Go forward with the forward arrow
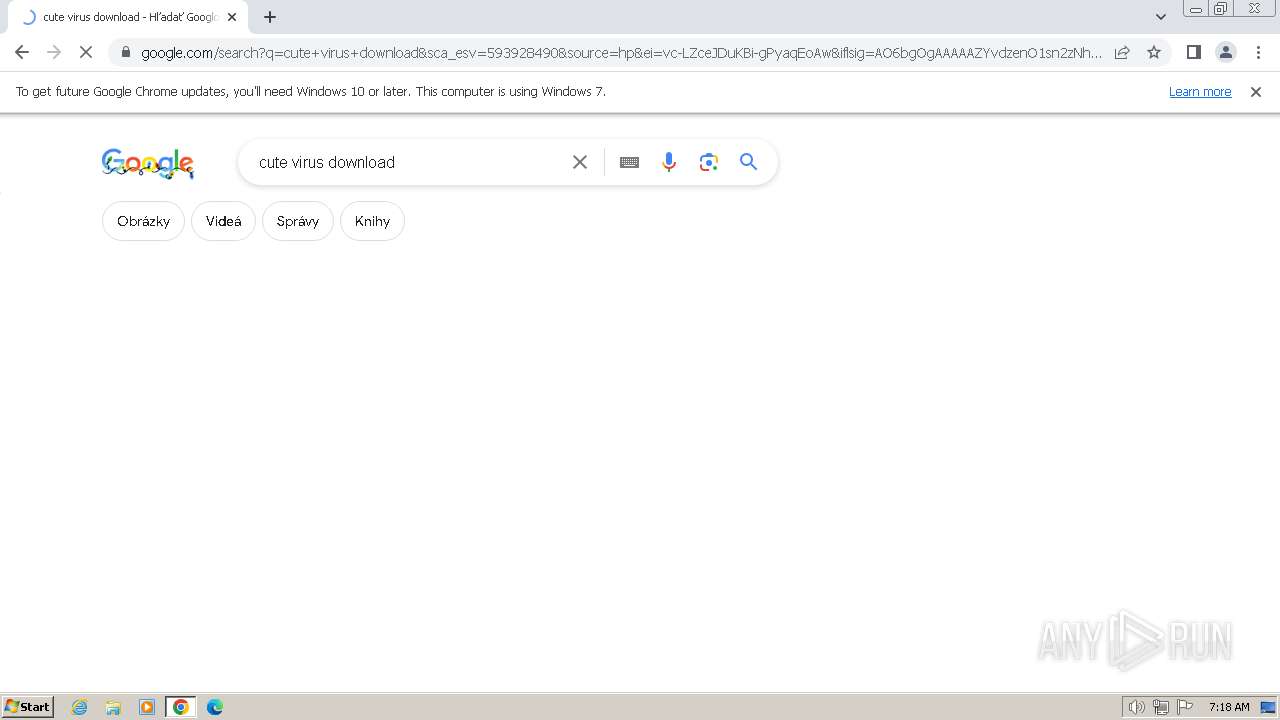Image resolution: width=1280 pixels, height=720 pixels. tap(54, 52)
